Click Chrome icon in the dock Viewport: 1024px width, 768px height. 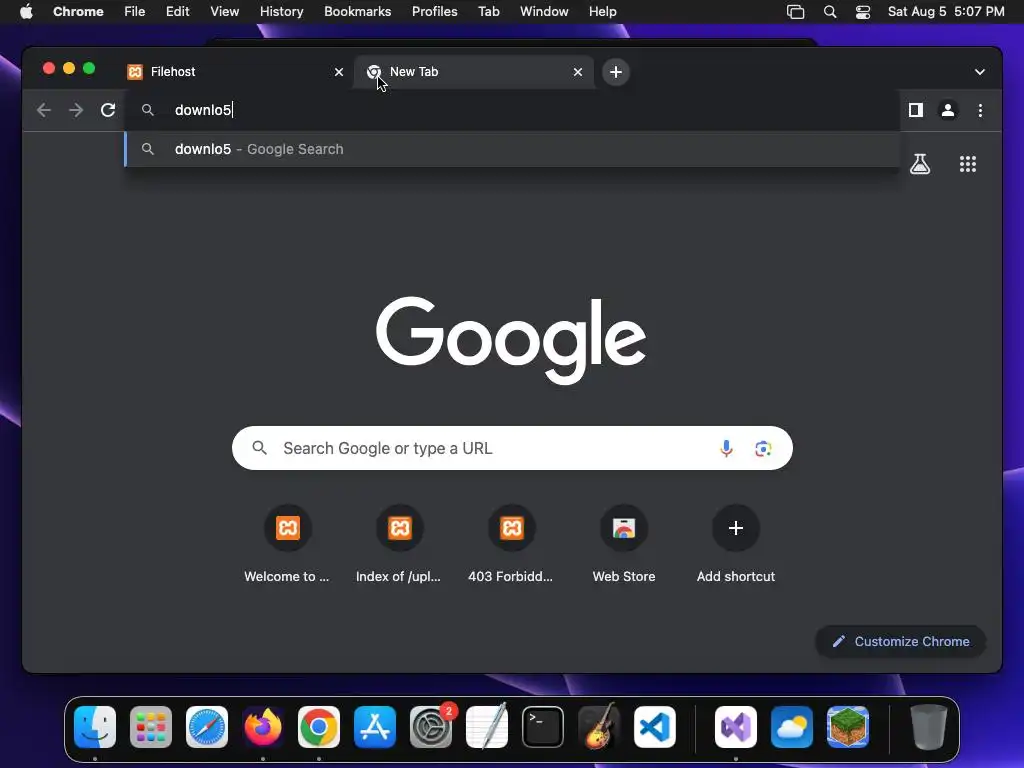click(x=319, y=727)
